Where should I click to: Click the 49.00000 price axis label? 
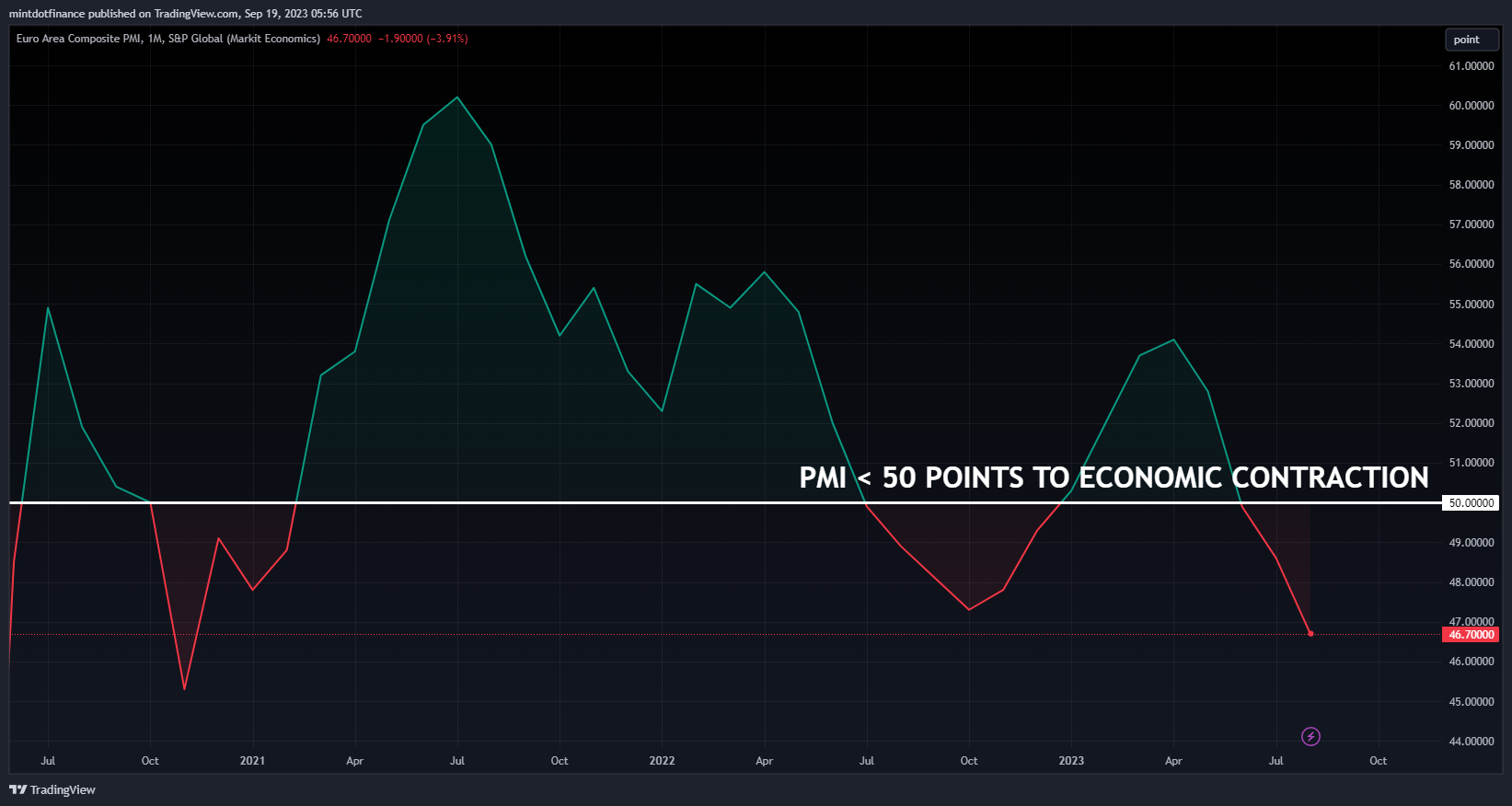(x=1472, y=543)
